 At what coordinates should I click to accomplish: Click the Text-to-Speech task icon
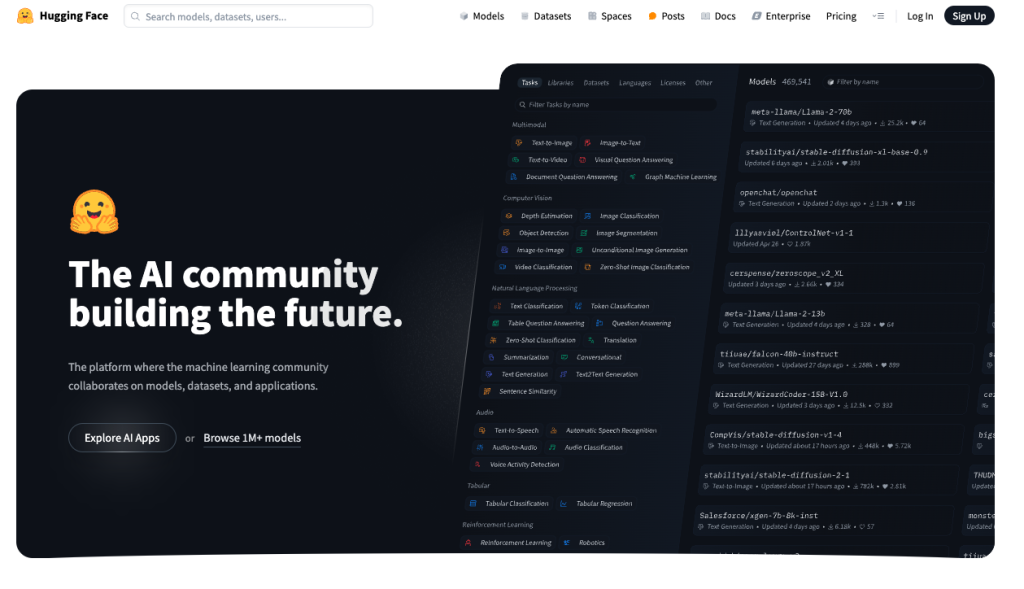pyautogui.click(x=482, y=430)
